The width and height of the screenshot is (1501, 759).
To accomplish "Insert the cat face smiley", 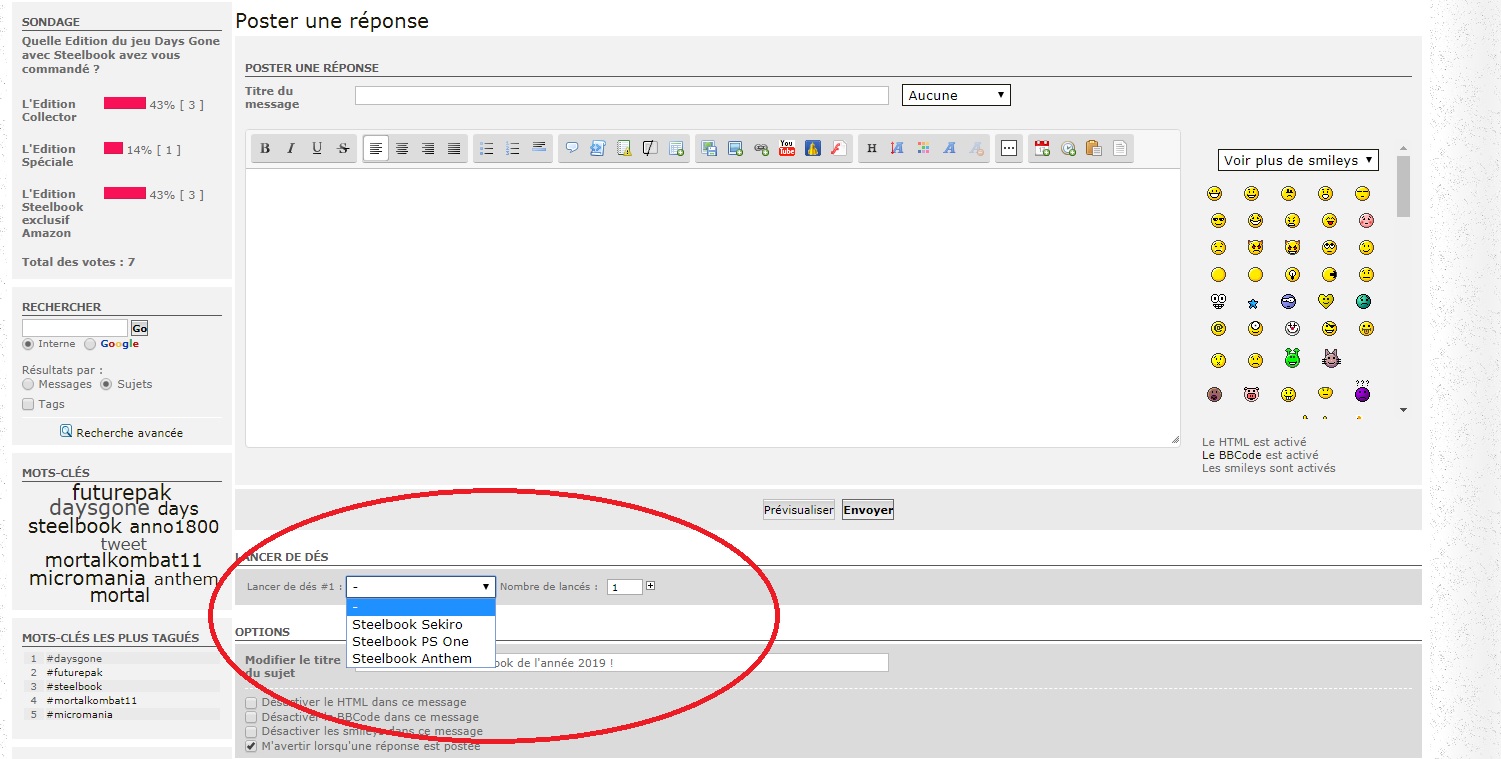I will [1330, 357].
